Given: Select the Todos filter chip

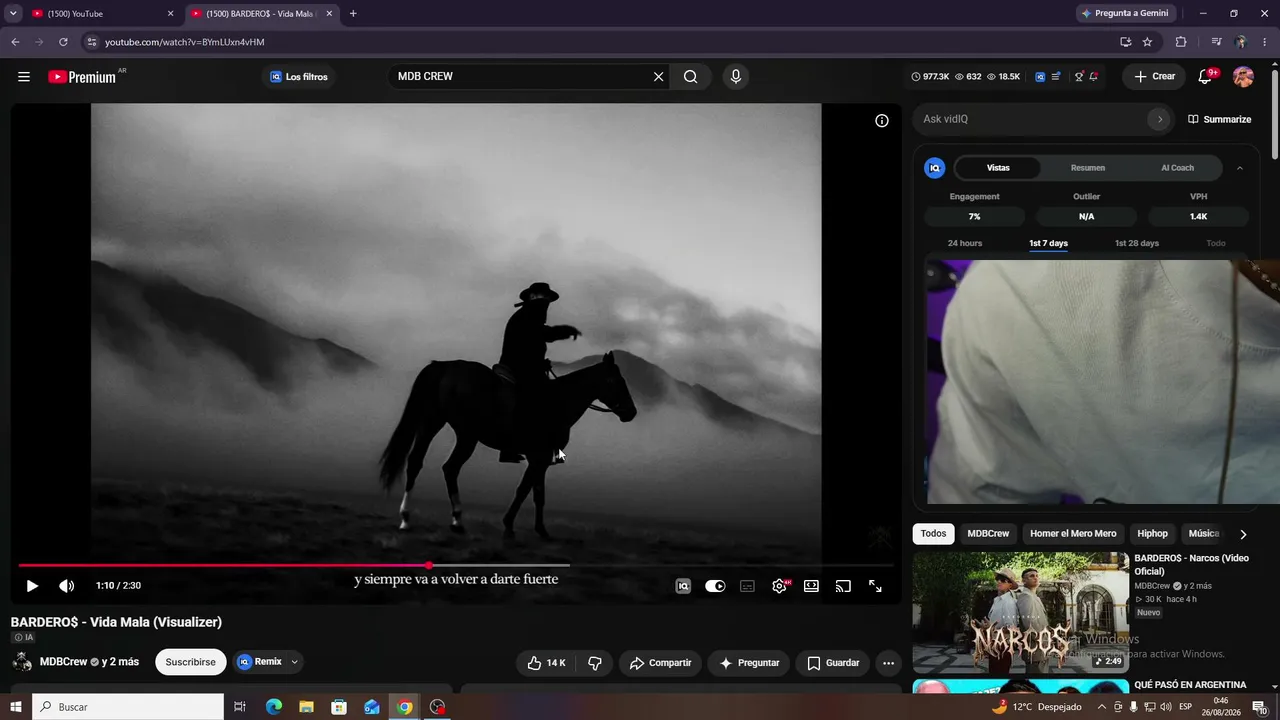Looking at the screenshot, I should click(x=933, y=534).
